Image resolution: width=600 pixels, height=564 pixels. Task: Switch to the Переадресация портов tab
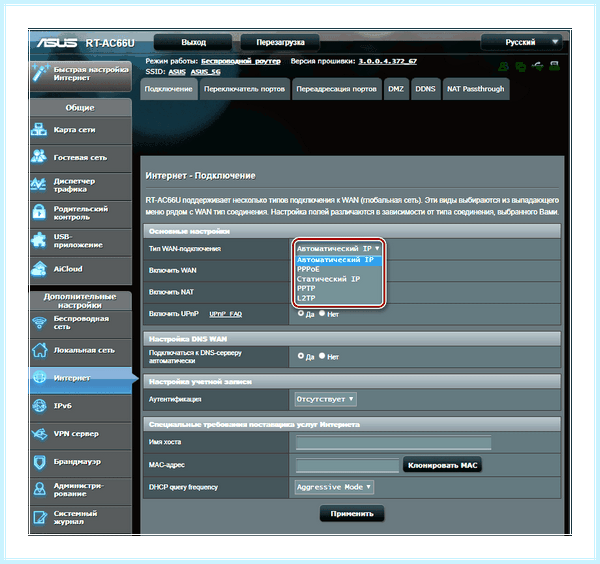pos(337,89)
